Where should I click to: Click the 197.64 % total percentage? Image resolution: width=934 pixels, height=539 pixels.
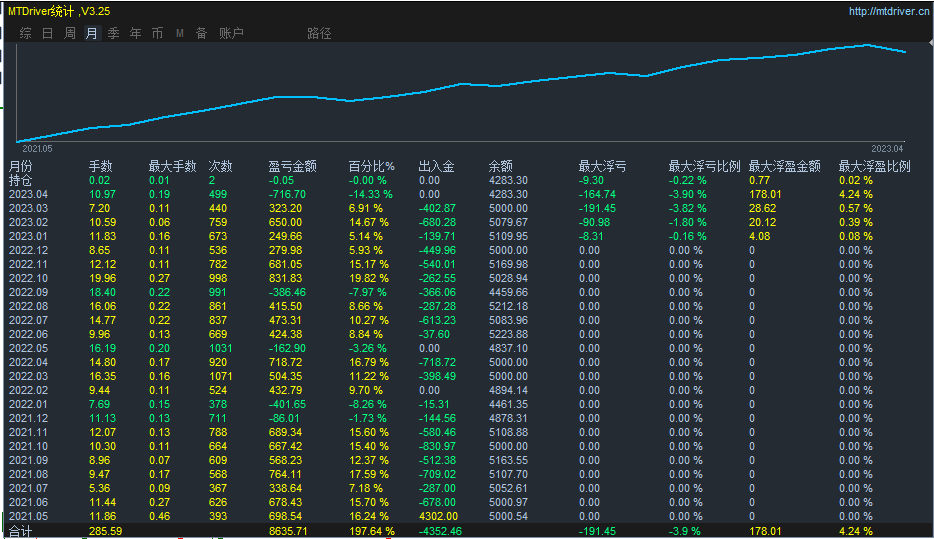pyautogui.click(x=372, y=531)
